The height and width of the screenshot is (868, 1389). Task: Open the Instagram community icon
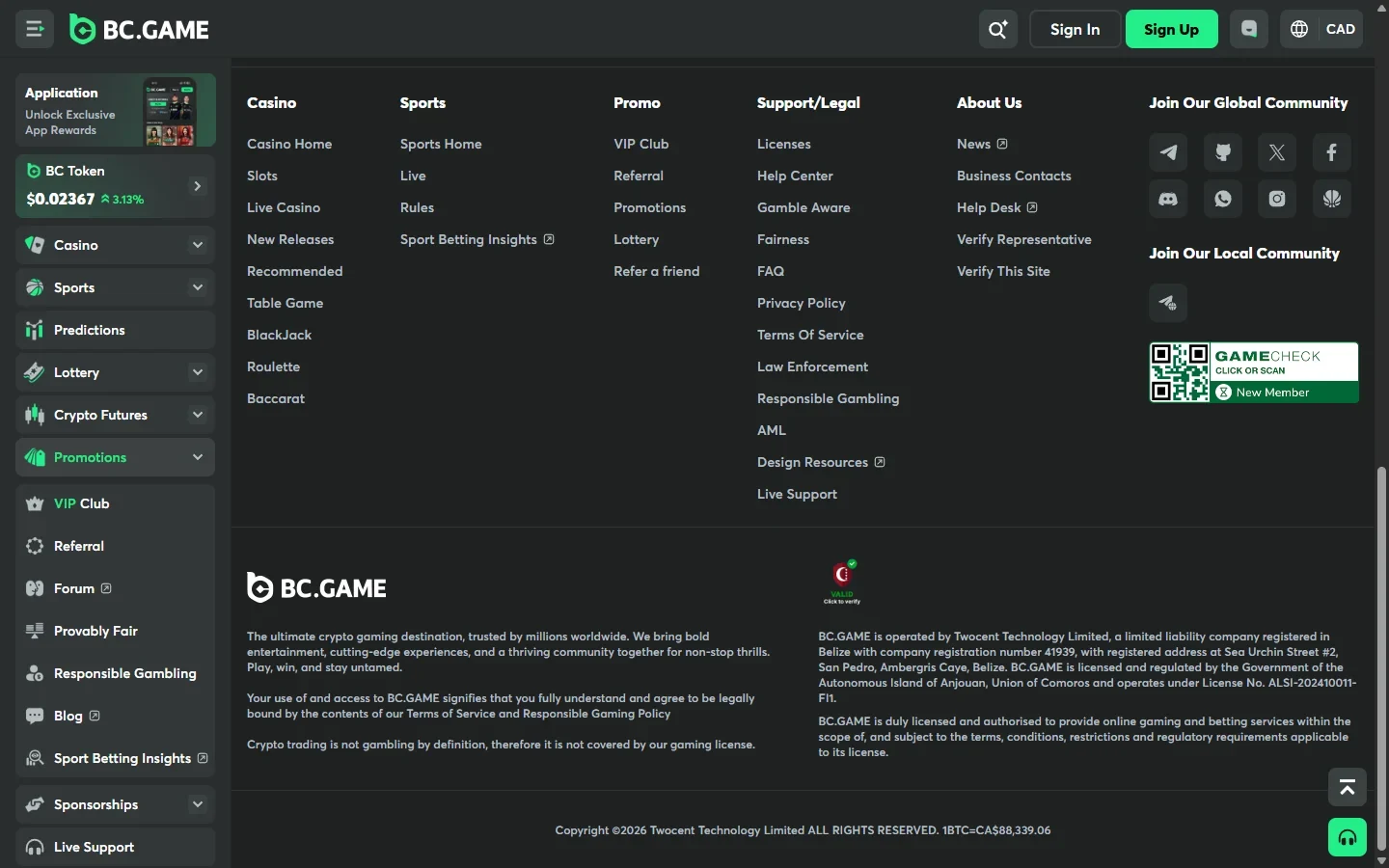pos(1277,199)
